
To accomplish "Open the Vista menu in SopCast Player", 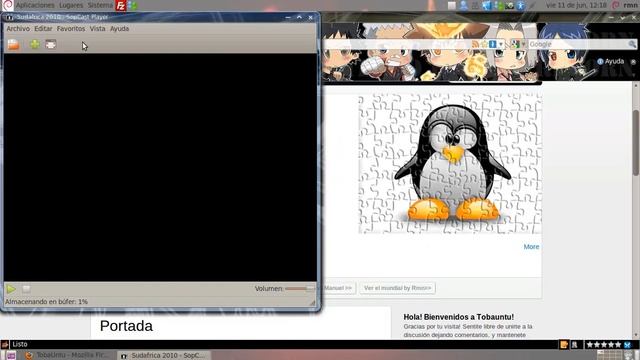I will click(x=98, y=29).
